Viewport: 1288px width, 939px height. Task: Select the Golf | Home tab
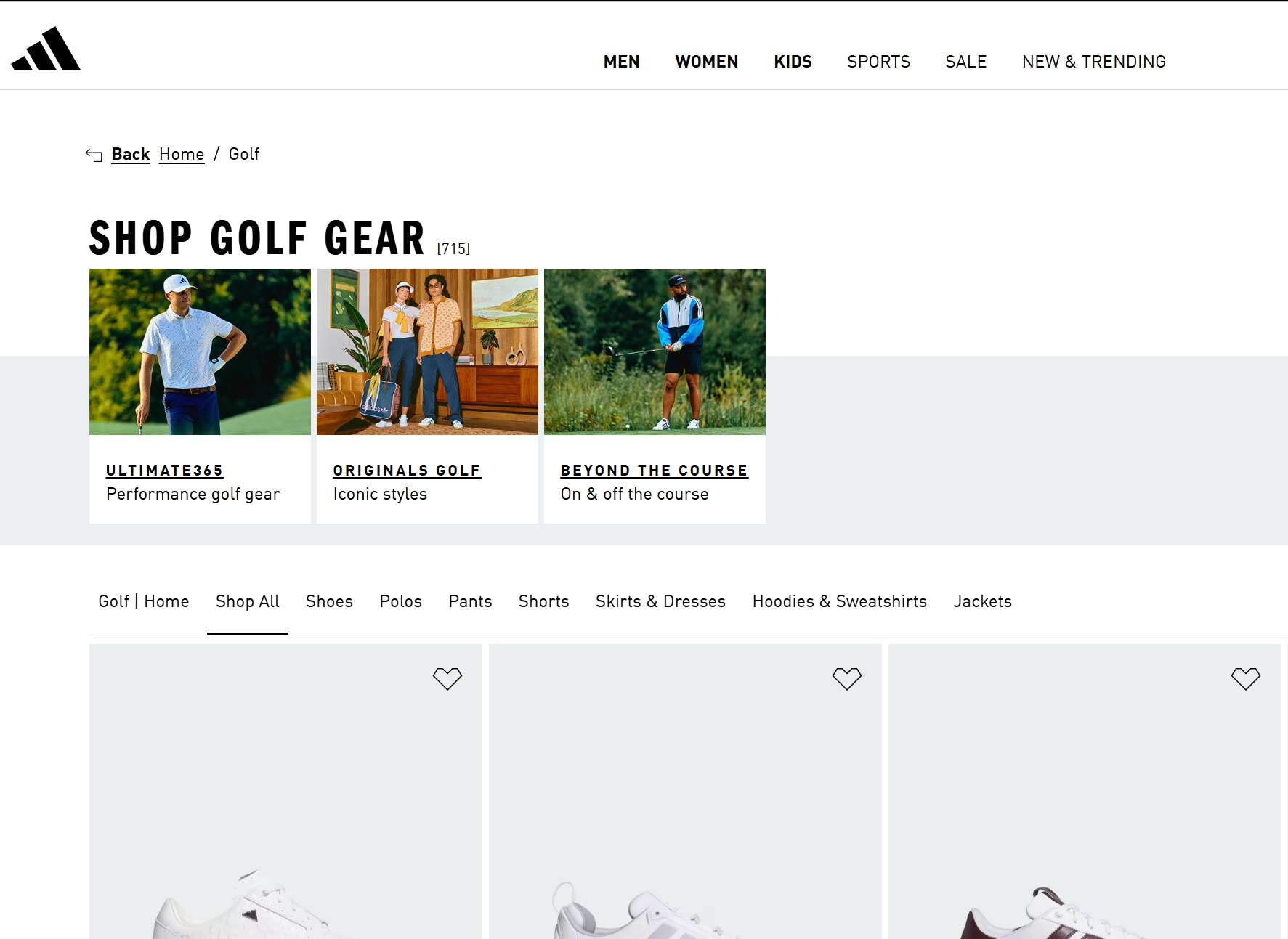tap(144, 601)
